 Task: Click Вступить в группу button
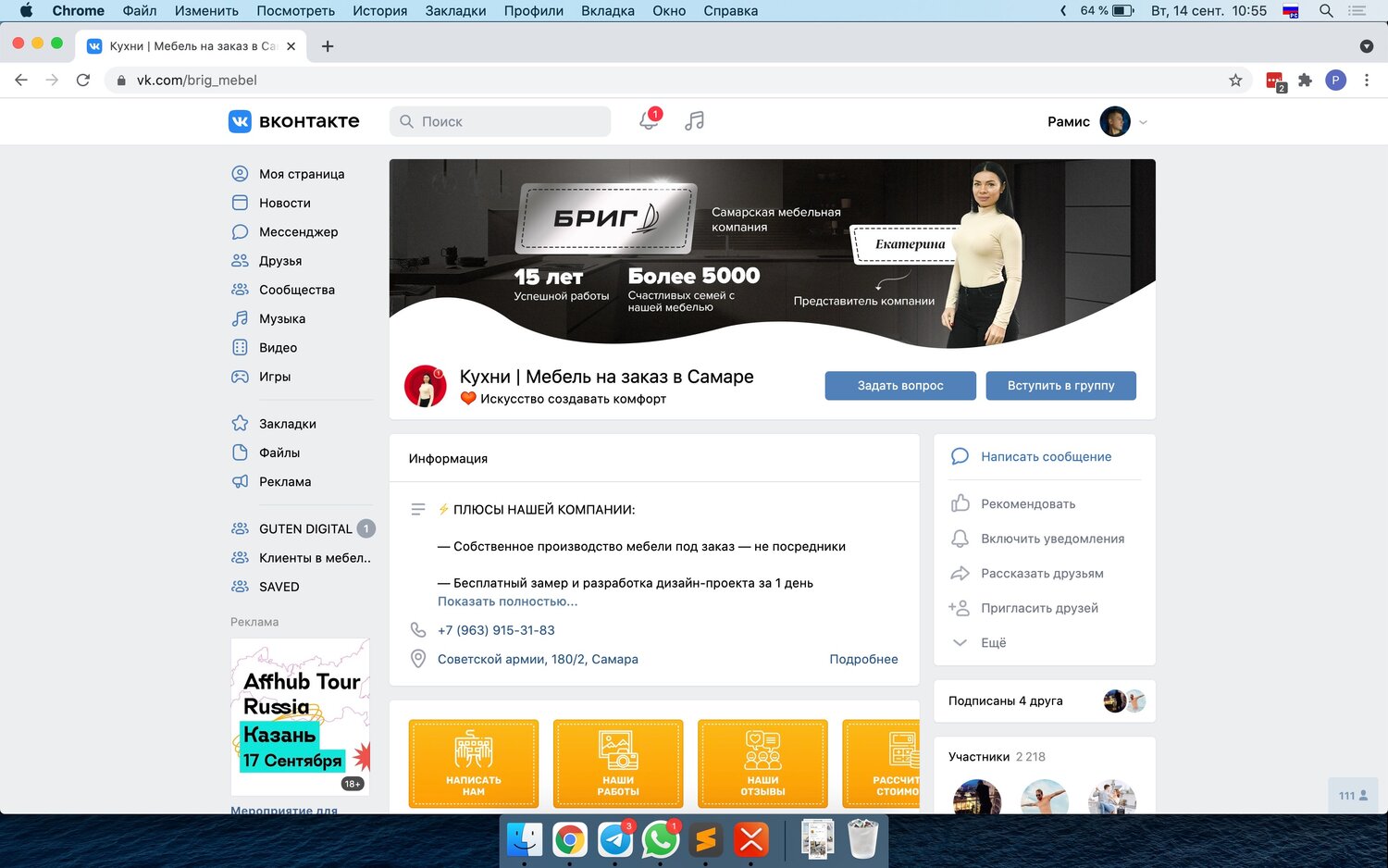[1060, 386]
